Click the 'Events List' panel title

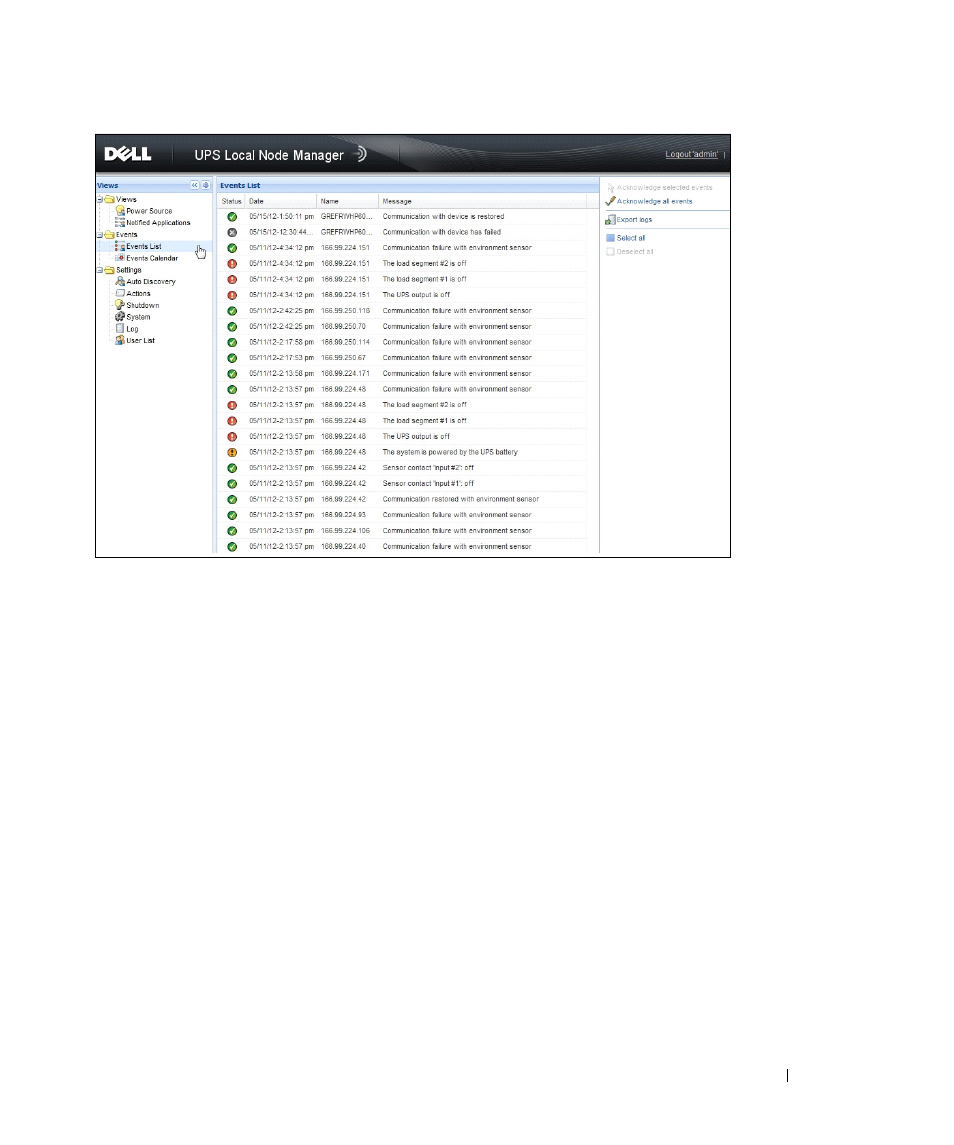point(240,185)
